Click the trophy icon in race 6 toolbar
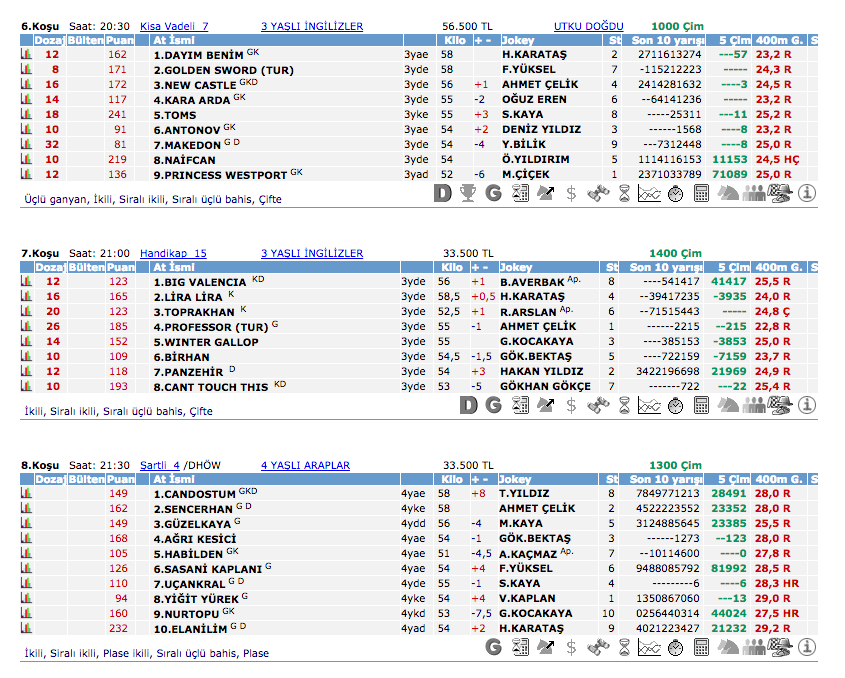This screenshot has height=678, width=845. 468,194
